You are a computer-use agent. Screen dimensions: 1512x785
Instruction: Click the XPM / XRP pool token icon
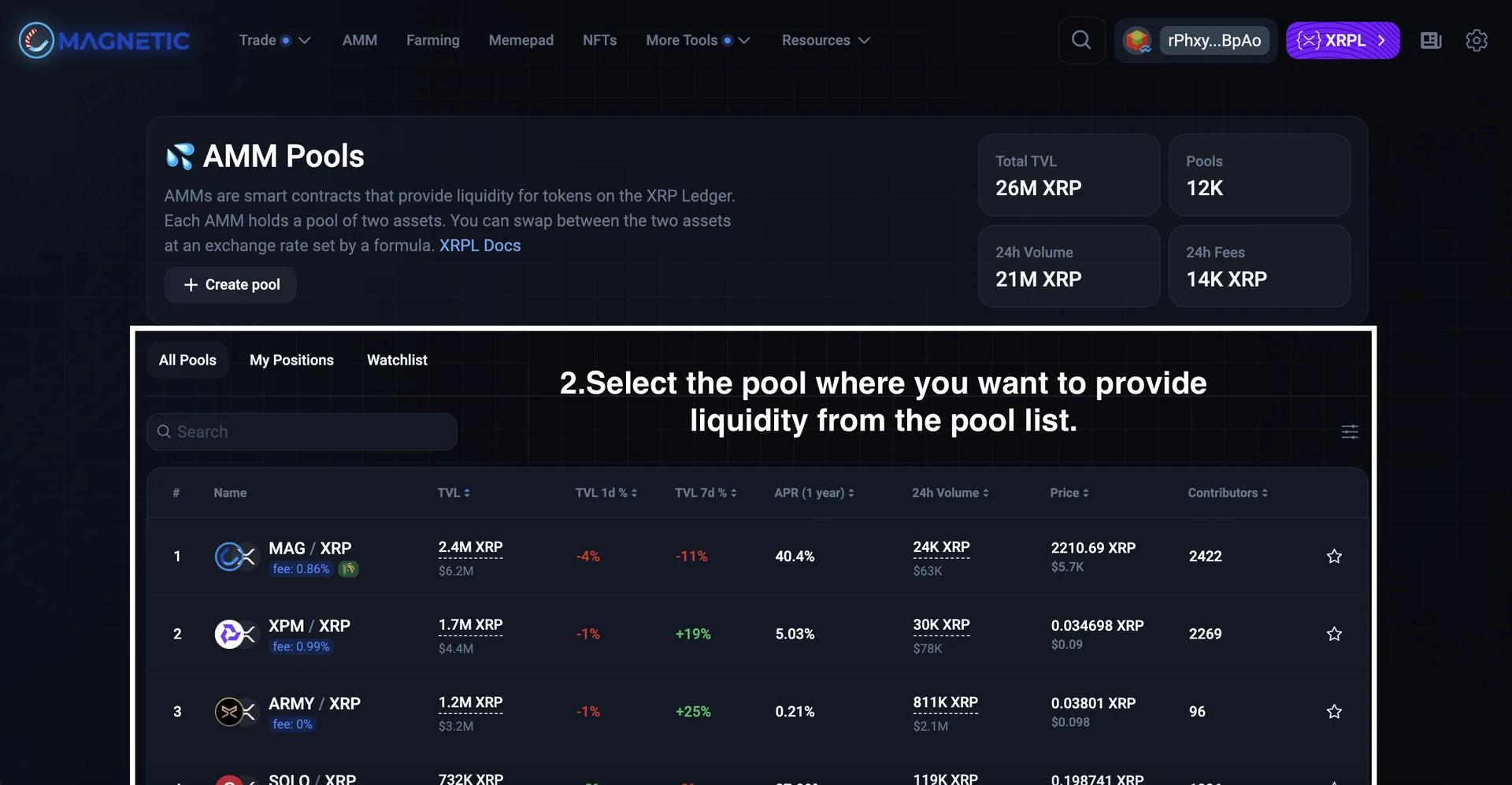(235, 634)
